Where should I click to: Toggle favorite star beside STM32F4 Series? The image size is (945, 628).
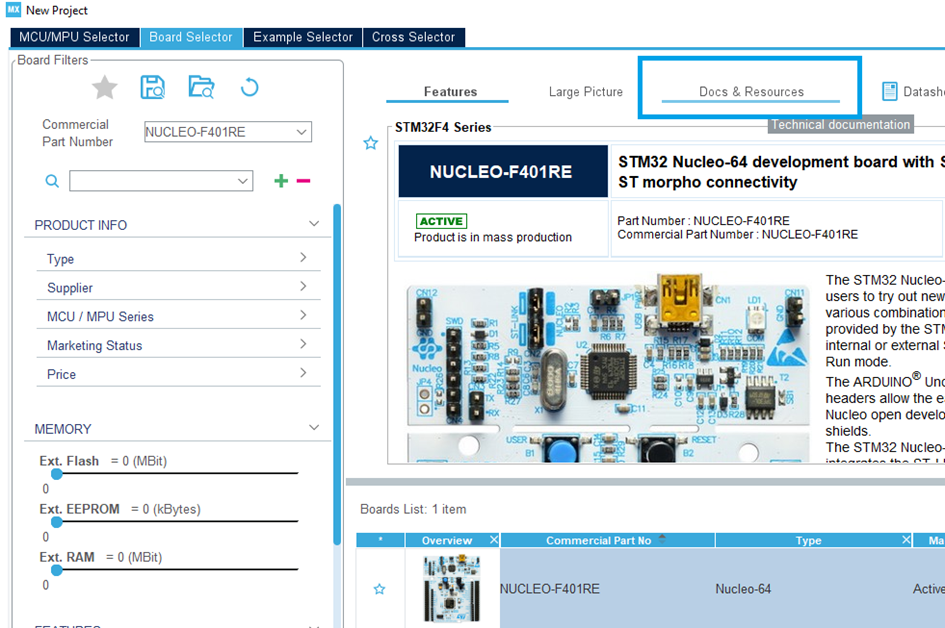click(x=370, y=143)
